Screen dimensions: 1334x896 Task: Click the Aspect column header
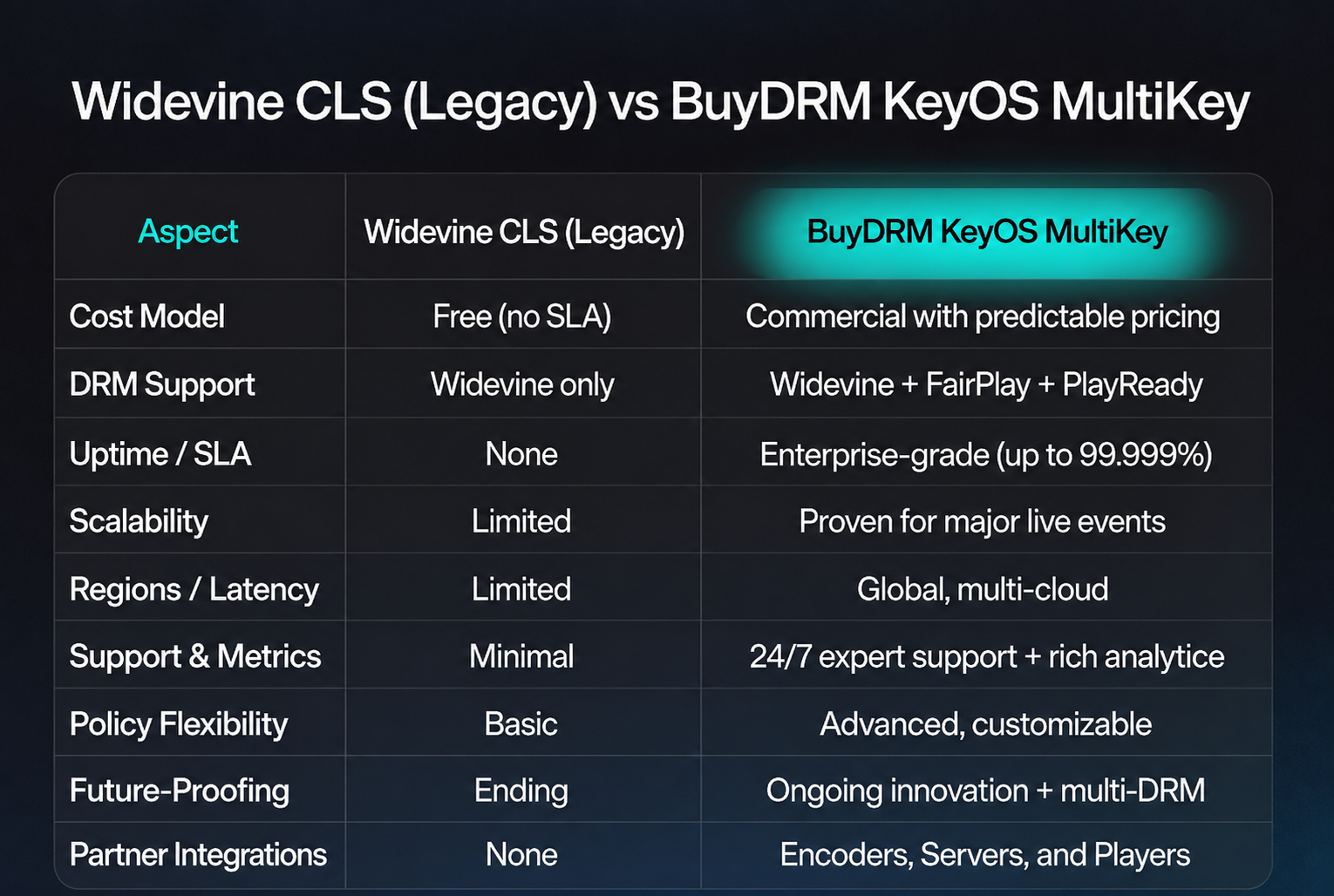point(188,232)
